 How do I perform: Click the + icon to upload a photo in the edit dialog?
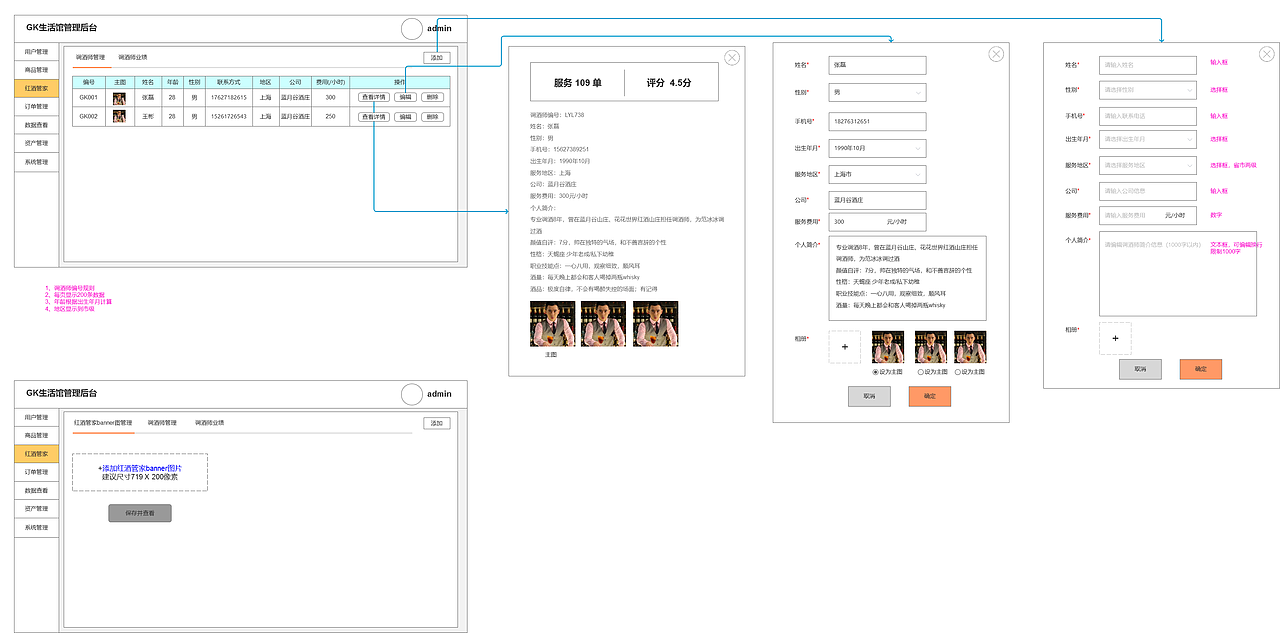point(845,346)
